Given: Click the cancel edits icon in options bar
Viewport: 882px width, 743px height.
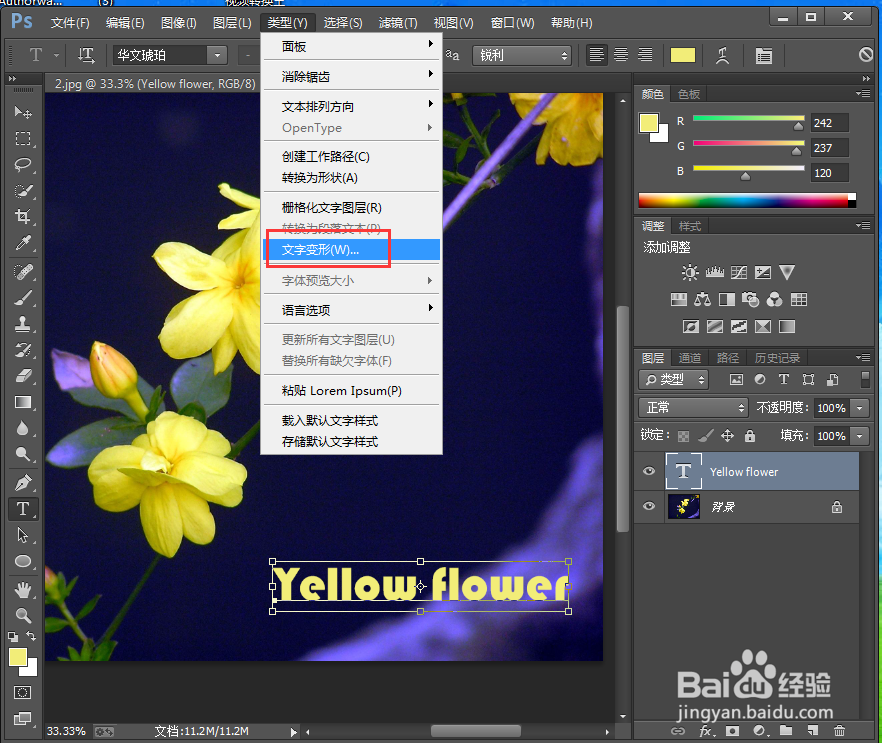Looking at the screenshot, I should coord(866,55).
